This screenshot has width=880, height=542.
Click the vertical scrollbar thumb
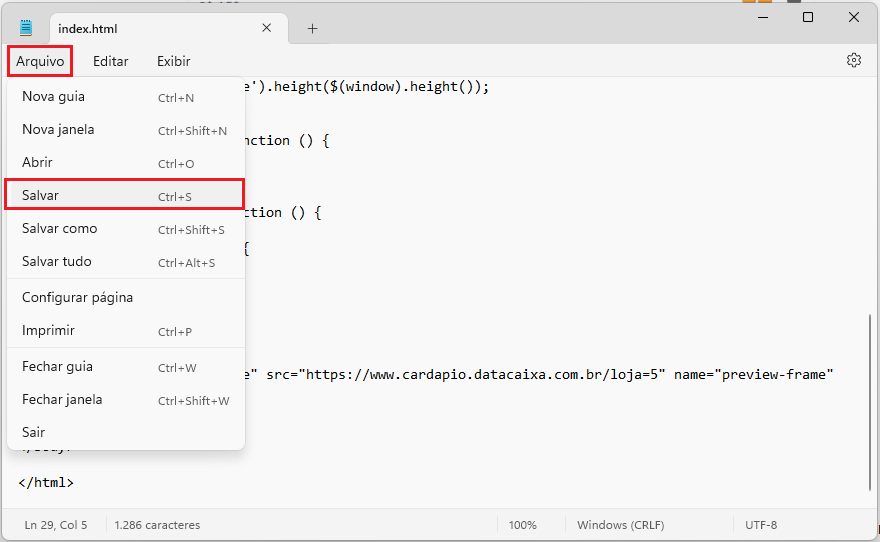(x=870, y=400)
